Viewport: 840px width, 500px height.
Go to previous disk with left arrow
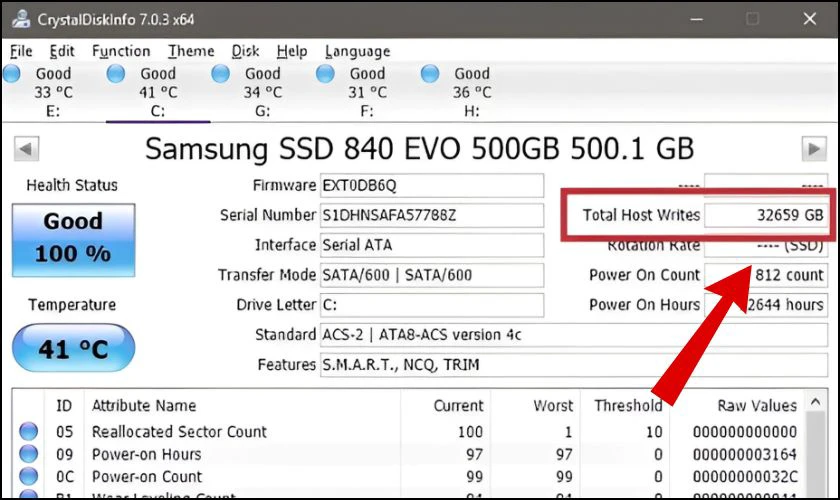click(26, 148)
